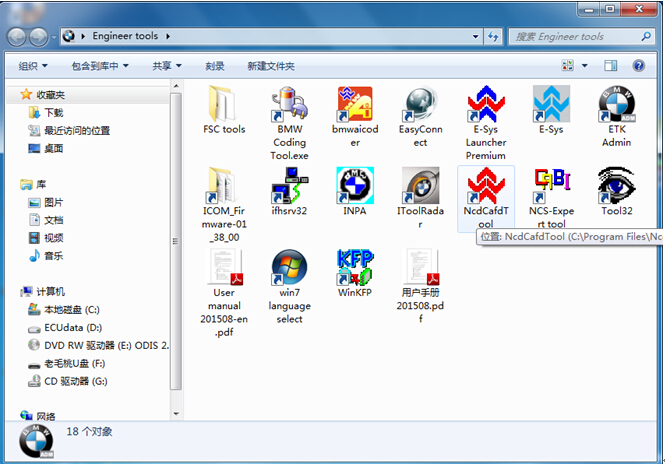Select BMW Coding Tool.exe shortcut

[290, 123]
